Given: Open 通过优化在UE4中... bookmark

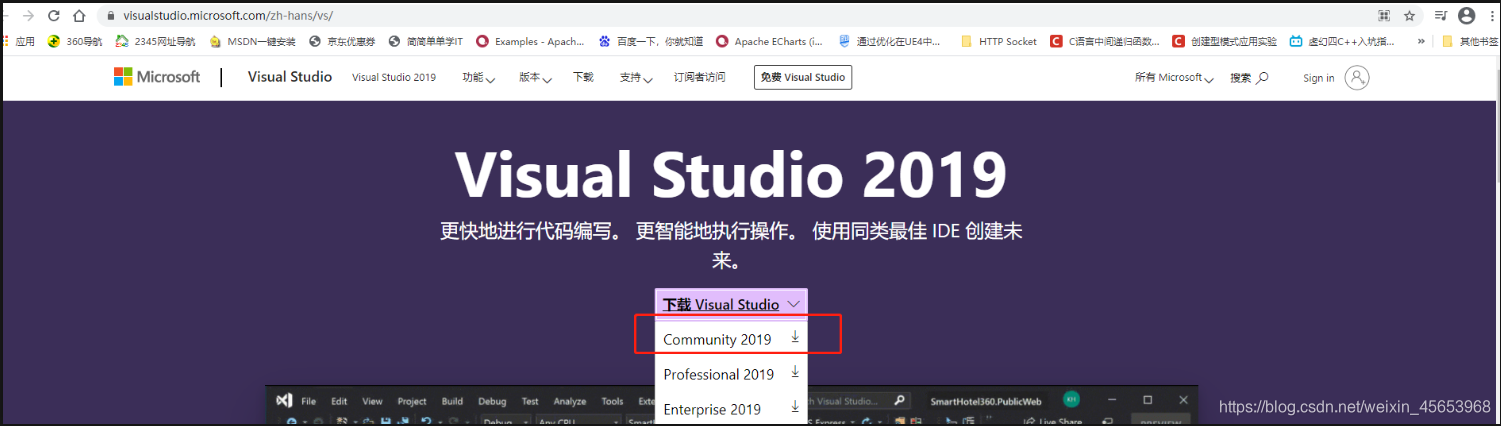Looking at the screenshot, I should pos(890,42).
